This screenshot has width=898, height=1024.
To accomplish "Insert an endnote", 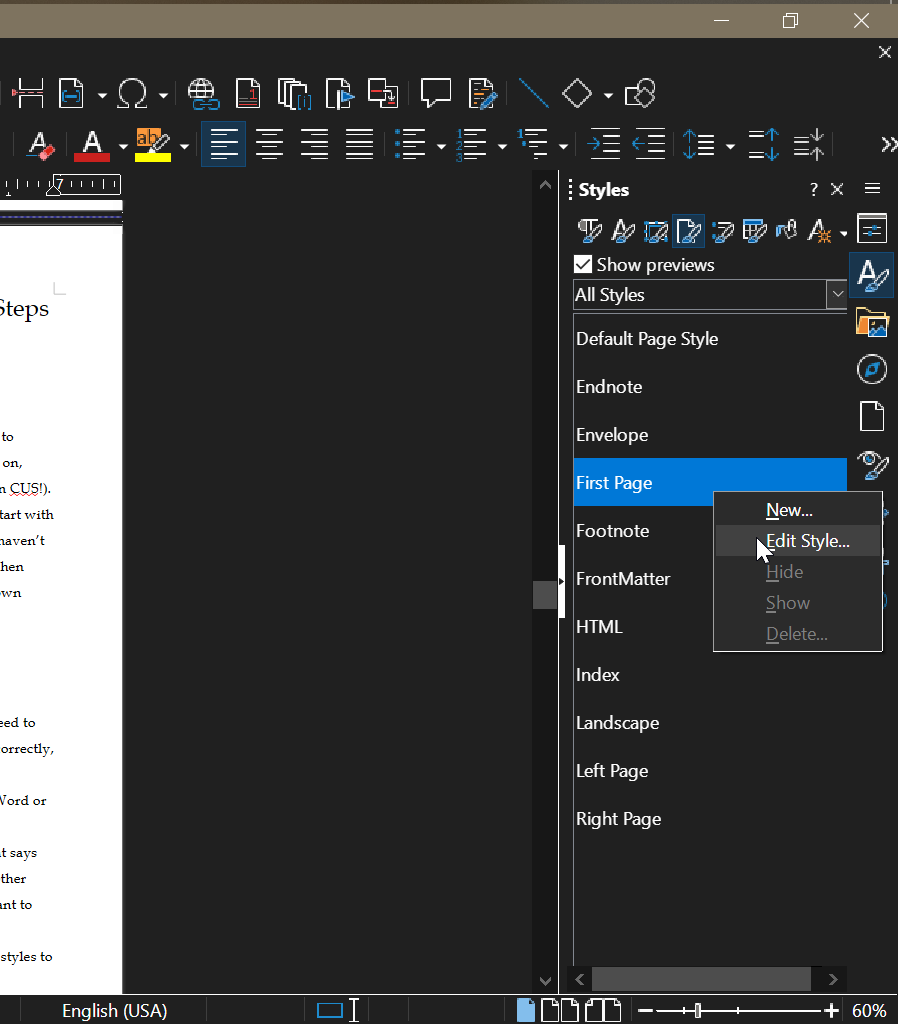I will 293,93.
